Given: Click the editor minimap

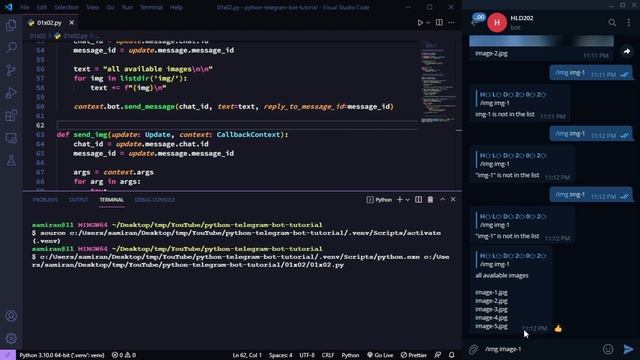Looking at the screenshot, I should pos(438,82).
